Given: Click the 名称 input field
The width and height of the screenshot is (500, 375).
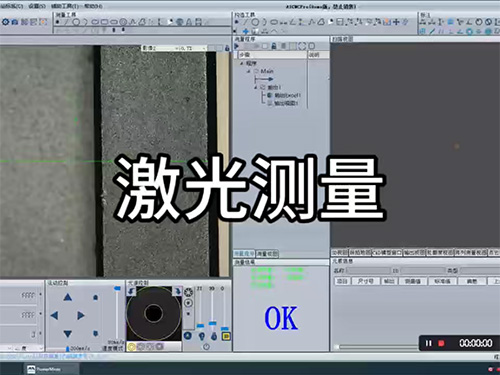Looking at the screenshot, I should pos(368,271).
